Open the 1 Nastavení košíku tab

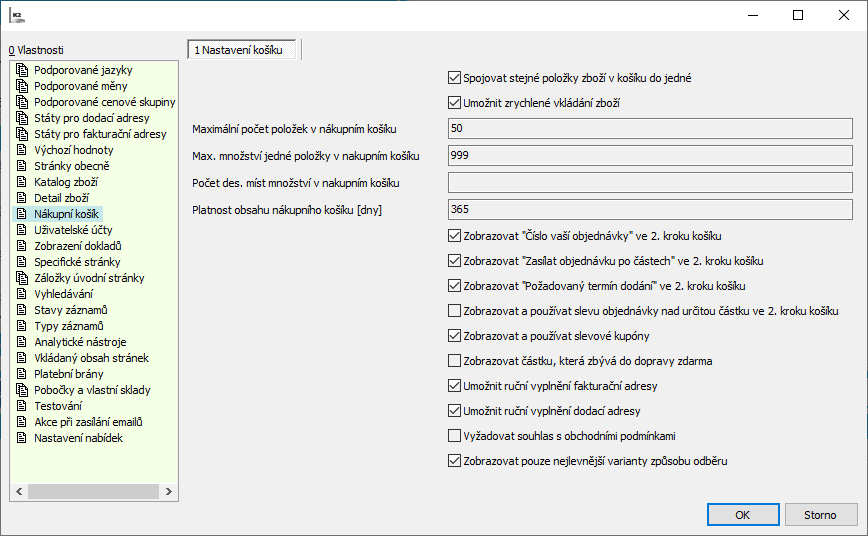[241, 50]
